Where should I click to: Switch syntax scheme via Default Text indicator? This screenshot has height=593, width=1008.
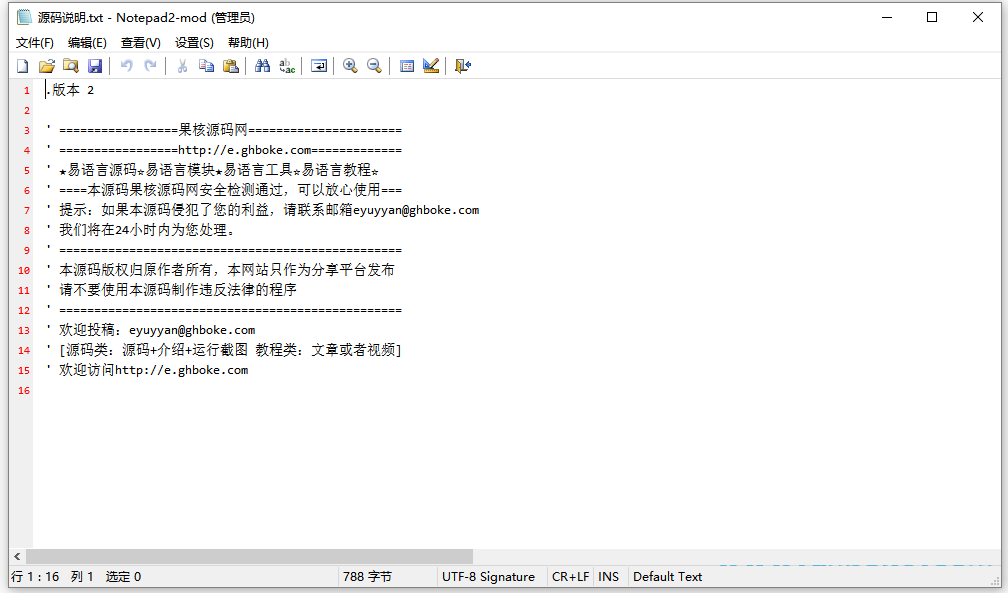coord(667,576)
